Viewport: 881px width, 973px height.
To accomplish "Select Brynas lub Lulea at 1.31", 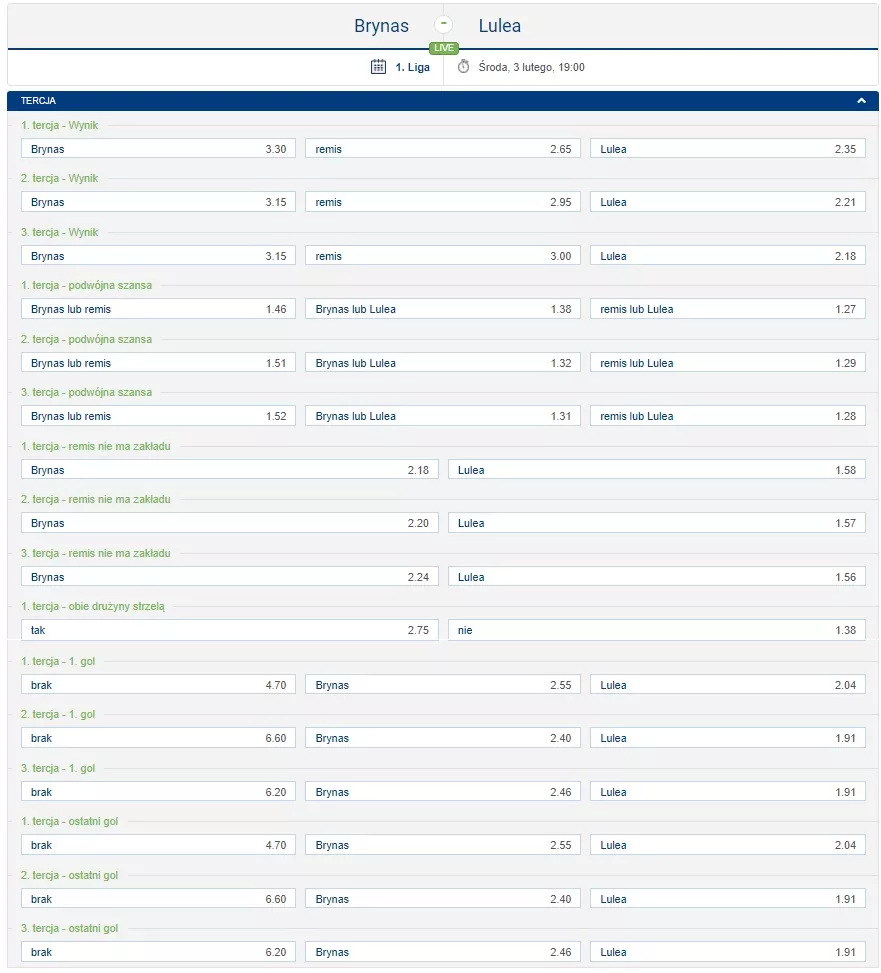I will click(x=443, y=416).
